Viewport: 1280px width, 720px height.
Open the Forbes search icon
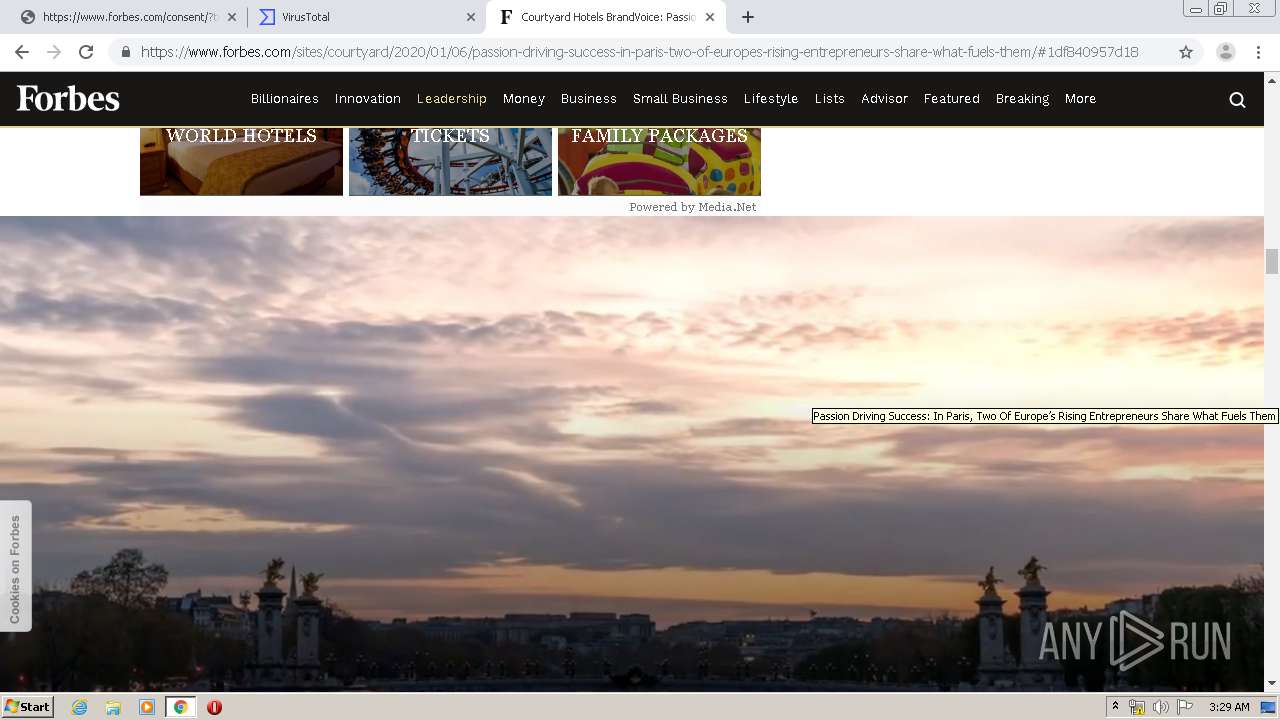(1237, 99)
